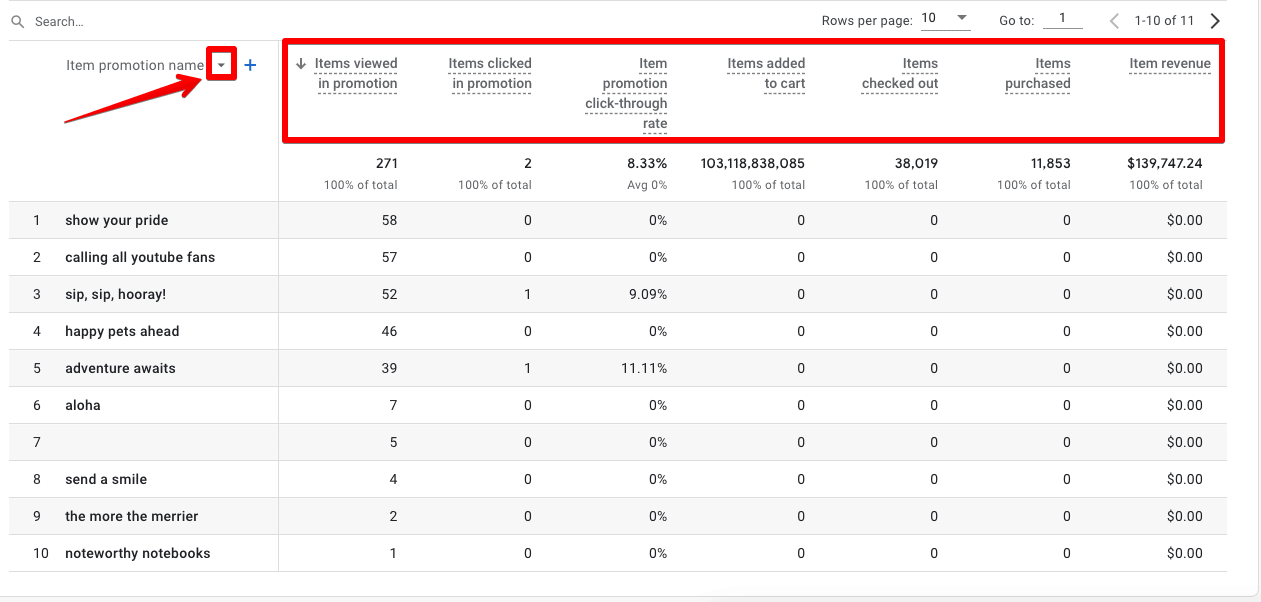Open the Rows per page dropdown

tap(945, 19)
